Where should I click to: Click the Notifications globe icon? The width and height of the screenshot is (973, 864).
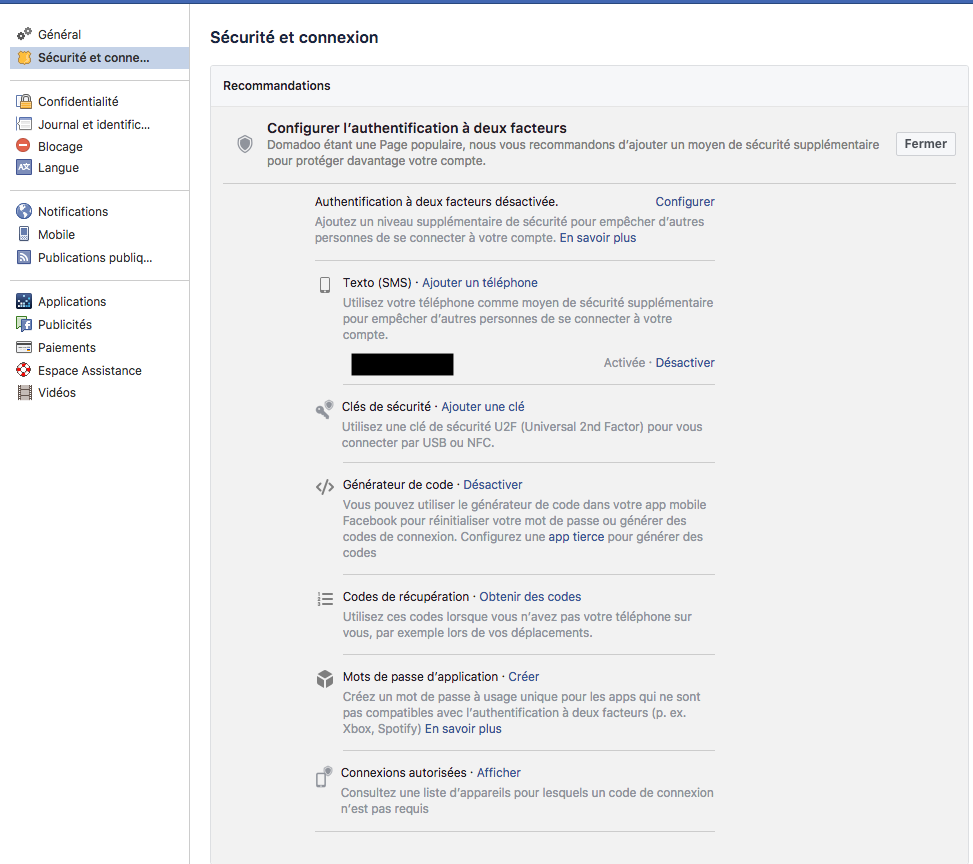[x=24, y=211]
